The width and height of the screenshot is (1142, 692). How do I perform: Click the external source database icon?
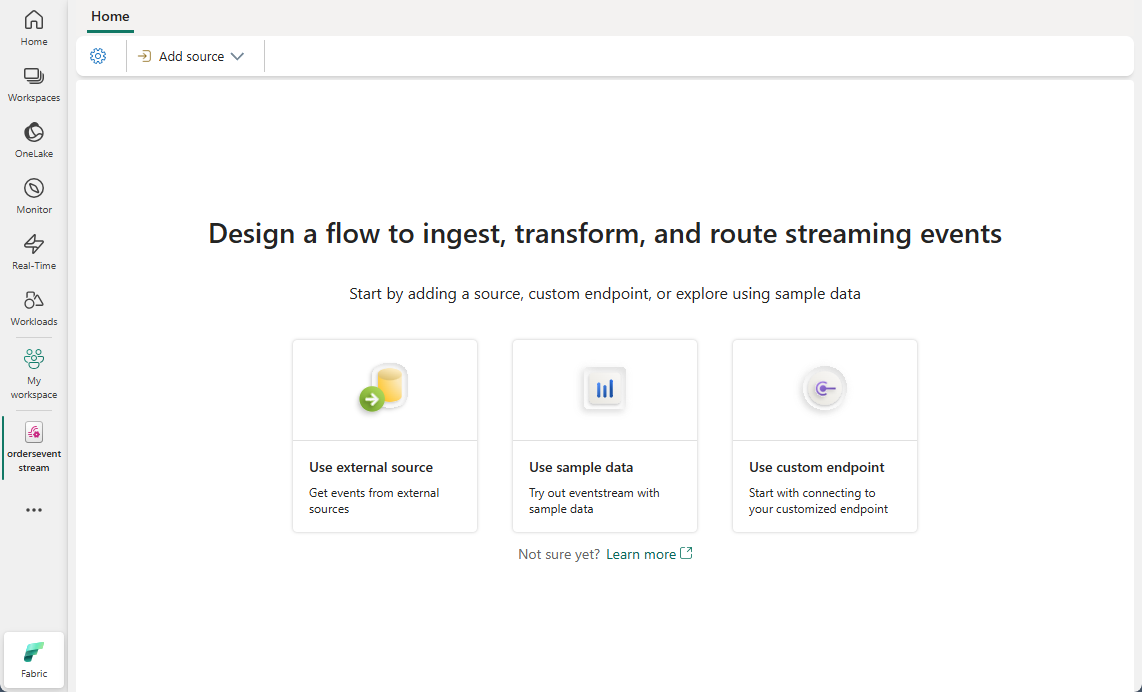385,388
